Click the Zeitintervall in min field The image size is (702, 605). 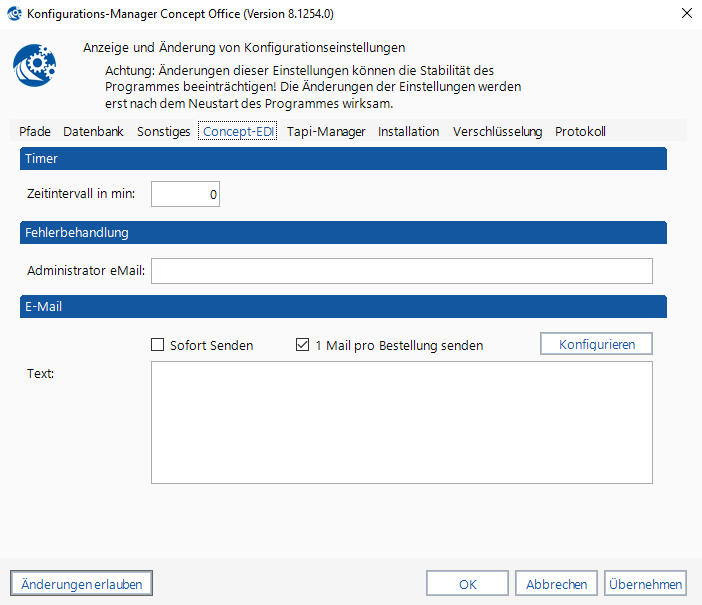point(185,194)
